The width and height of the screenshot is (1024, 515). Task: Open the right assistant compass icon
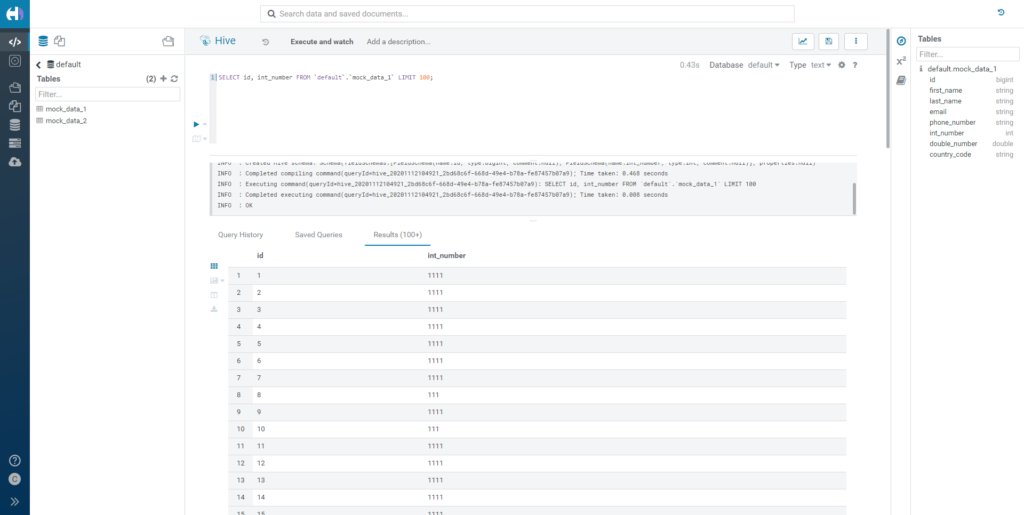click(x=901, y=41)
